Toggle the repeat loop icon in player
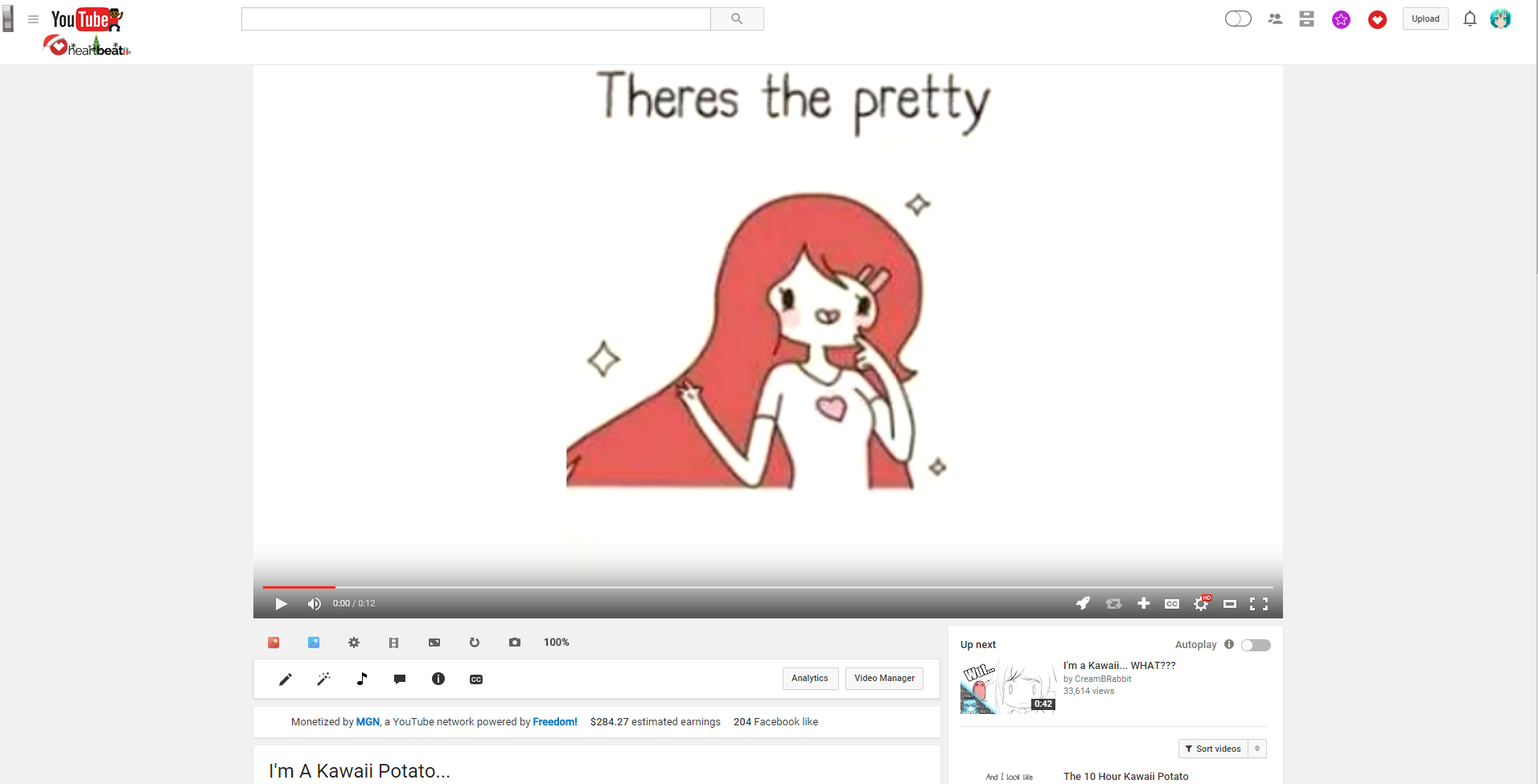 pos(1113,604)
